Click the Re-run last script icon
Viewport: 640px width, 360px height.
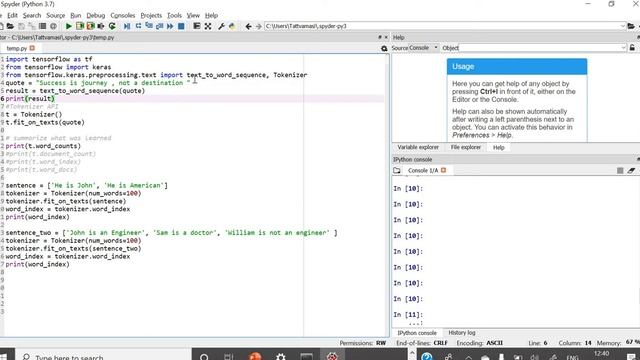click(112, 26)
